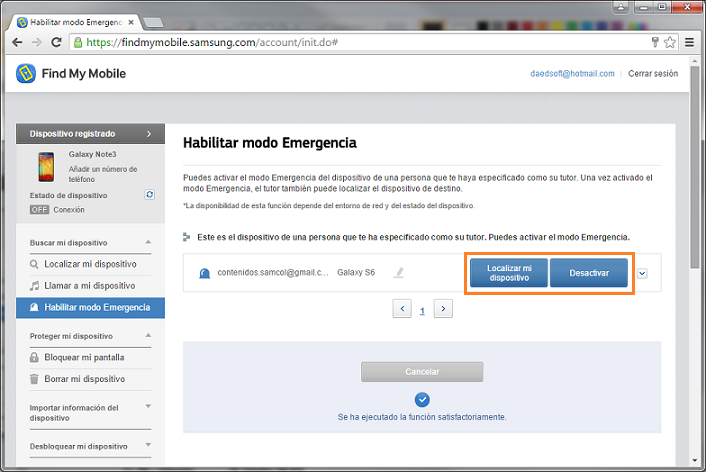706x472 pixels.
Task: Collapse the Proteger mi dispositivo section
Action: coord(148,336)
